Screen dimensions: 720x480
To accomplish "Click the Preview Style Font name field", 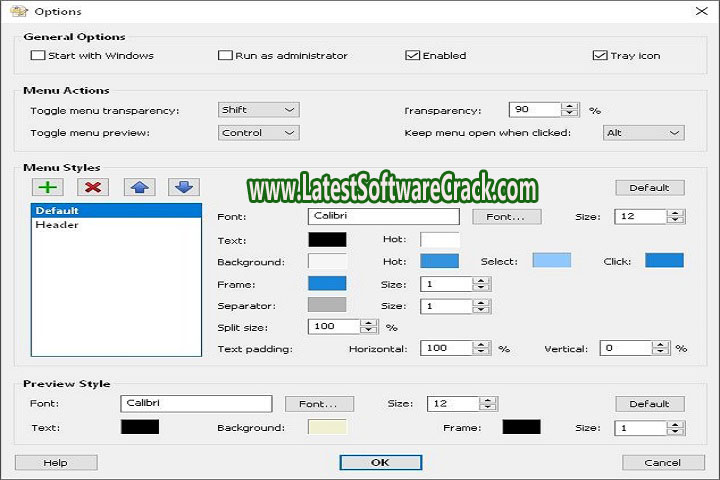I will pos(196,404).
